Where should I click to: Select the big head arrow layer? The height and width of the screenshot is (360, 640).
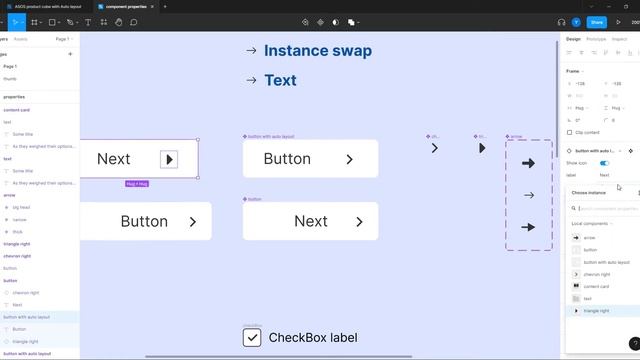pyautogui.click(x=21, y=207)
